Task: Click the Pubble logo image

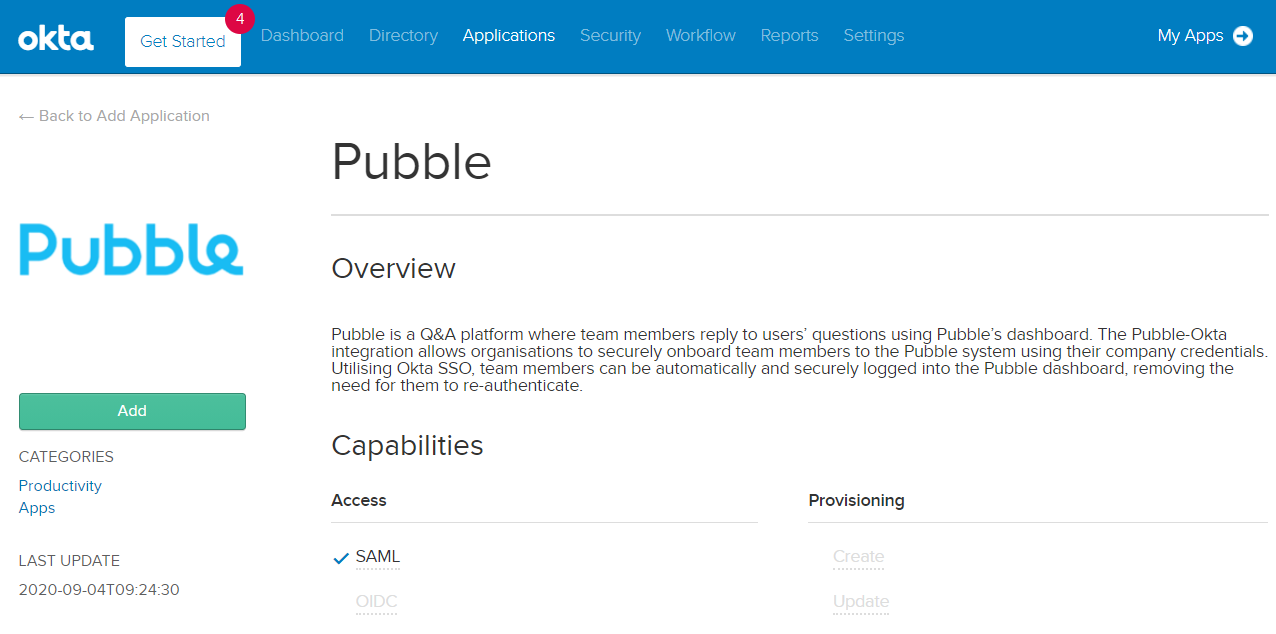Action: [131, 248]
